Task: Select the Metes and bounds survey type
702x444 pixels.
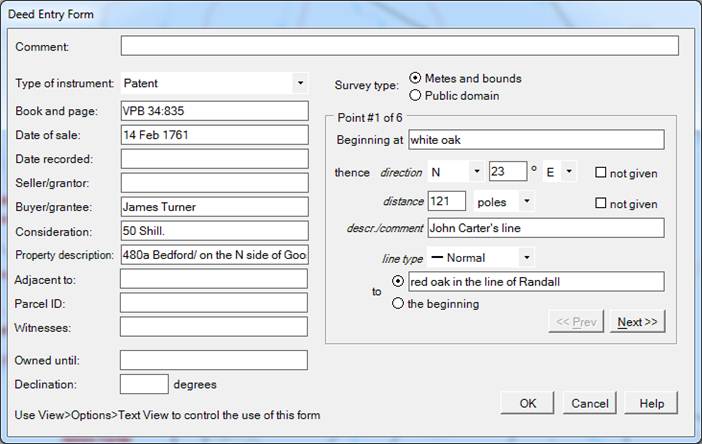Action: (x=416, y=79)
